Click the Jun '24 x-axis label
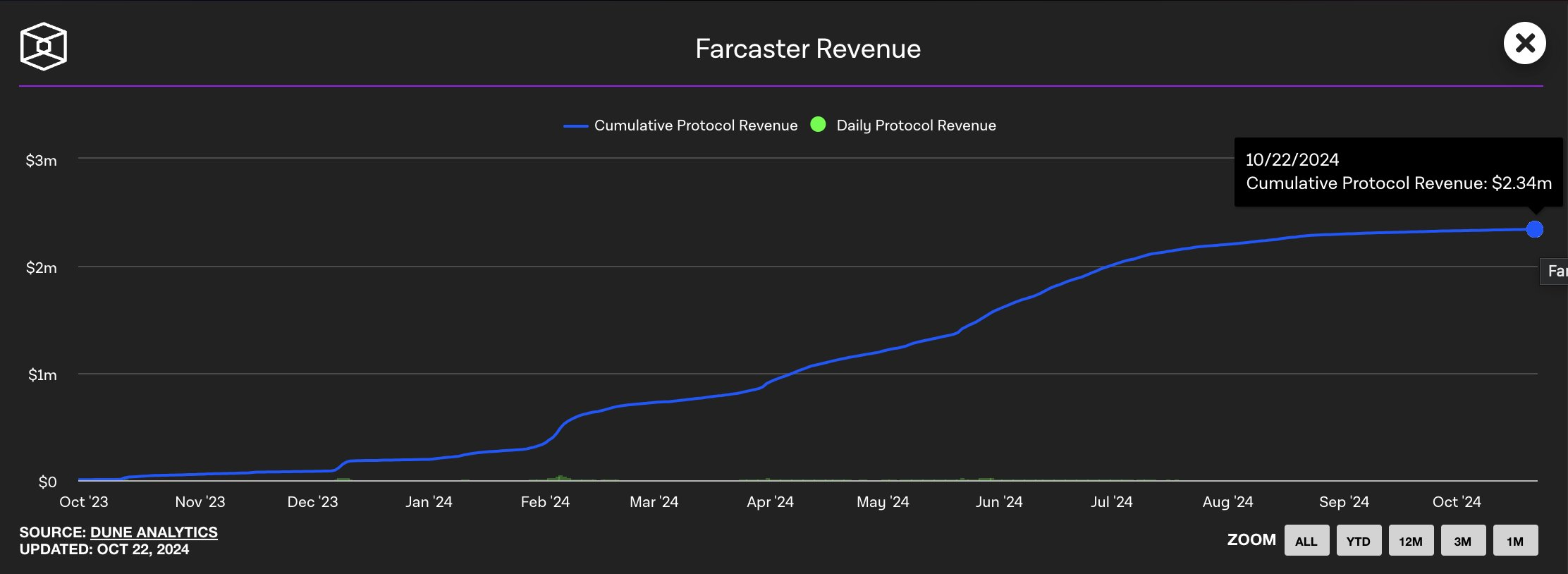Image resolution: width=1568 pixels, height=574 pixels. (999, 502)
